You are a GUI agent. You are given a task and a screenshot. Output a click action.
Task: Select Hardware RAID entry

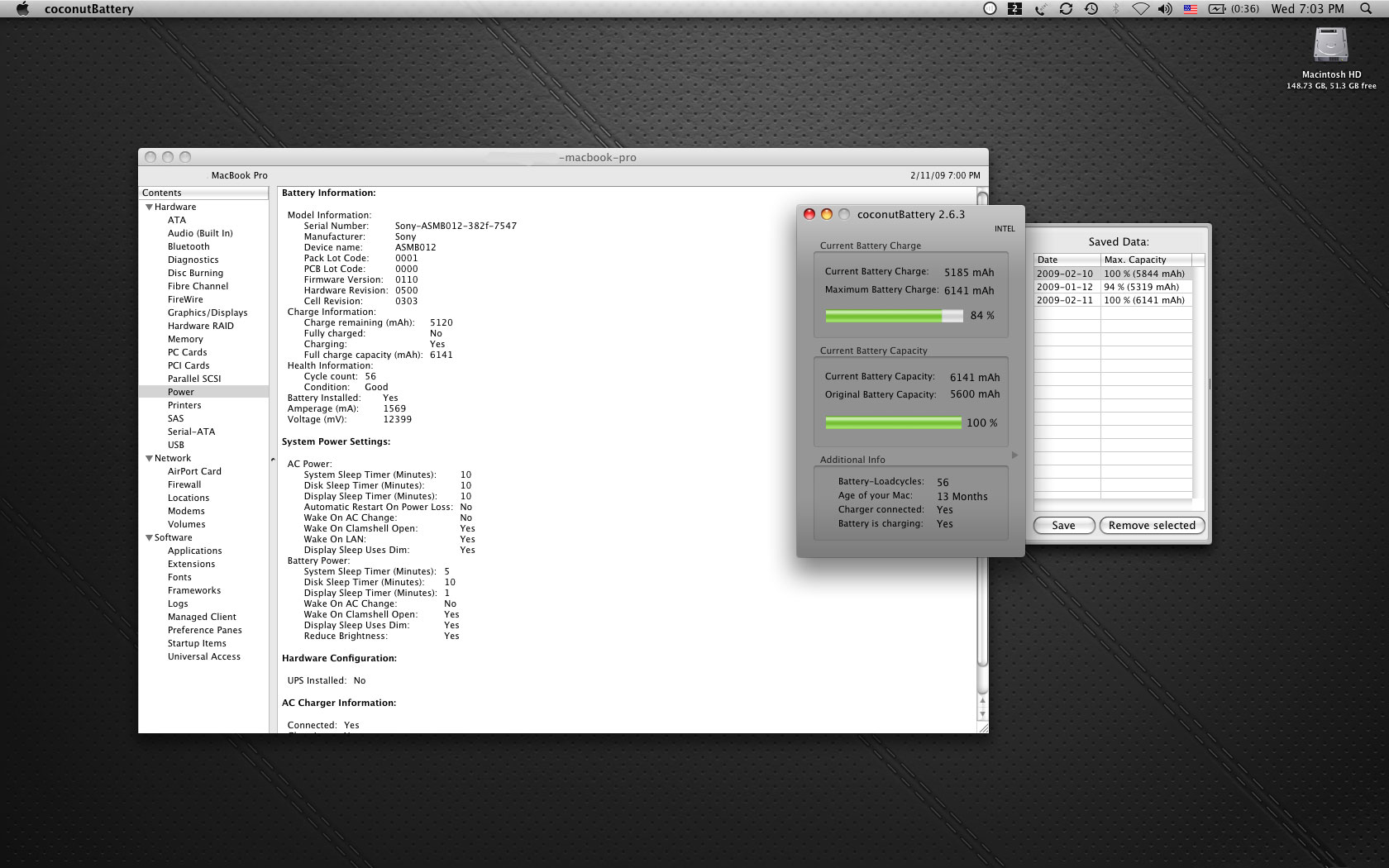tap(200, 326)
